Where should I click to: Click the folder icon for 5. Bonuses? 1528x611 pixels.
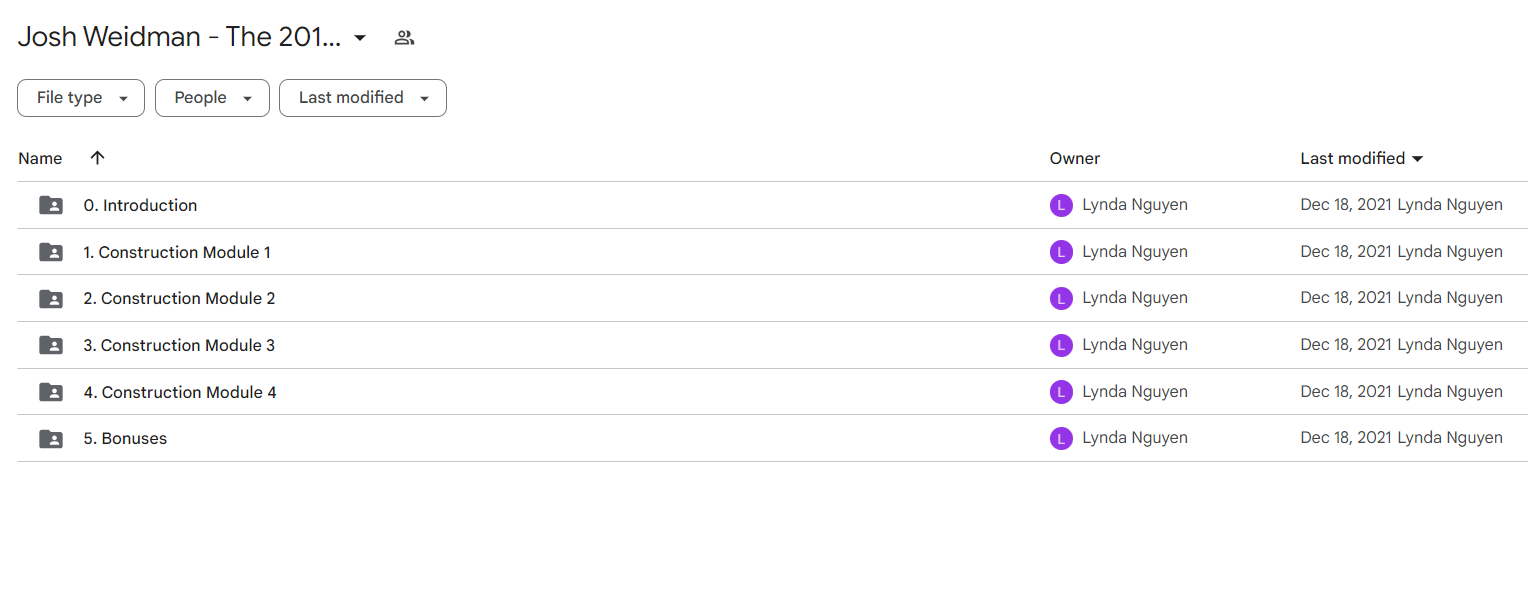coord(51,438)
